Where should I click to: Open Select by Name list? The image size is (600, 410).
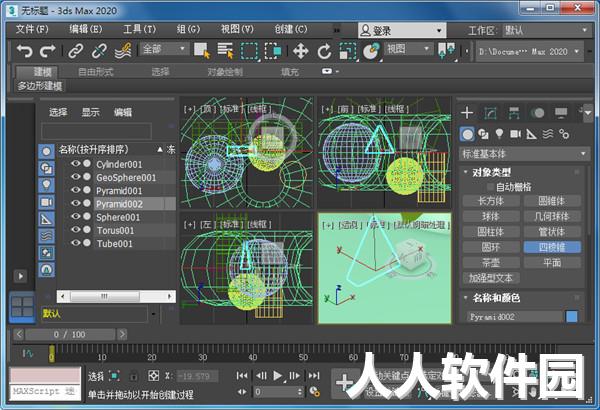click(x=225, y=51)
